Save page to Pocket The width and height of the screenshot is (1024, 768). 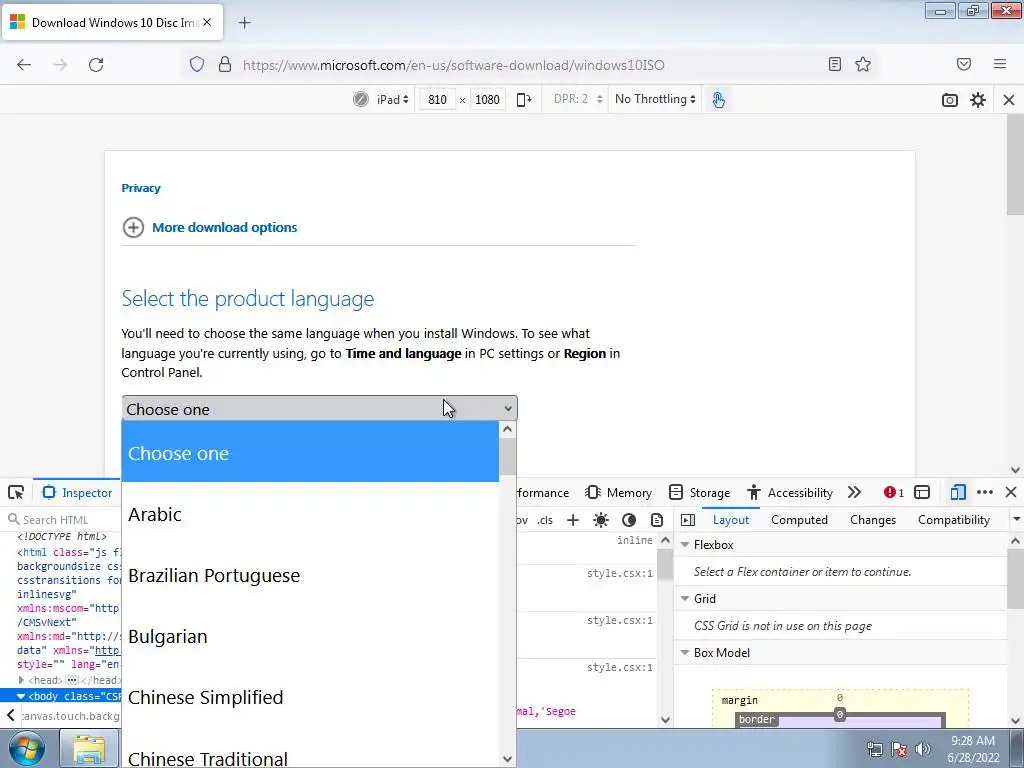click(x=964, y=64)
